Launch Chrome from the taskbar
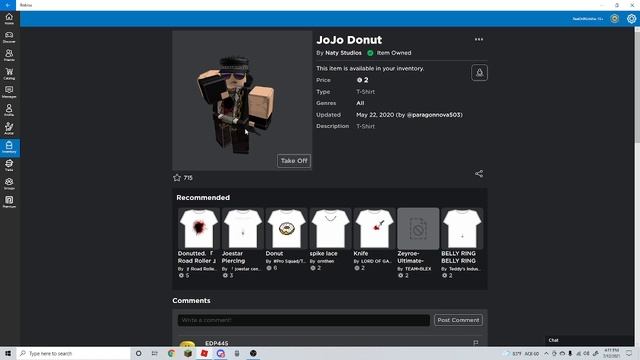 171,353
